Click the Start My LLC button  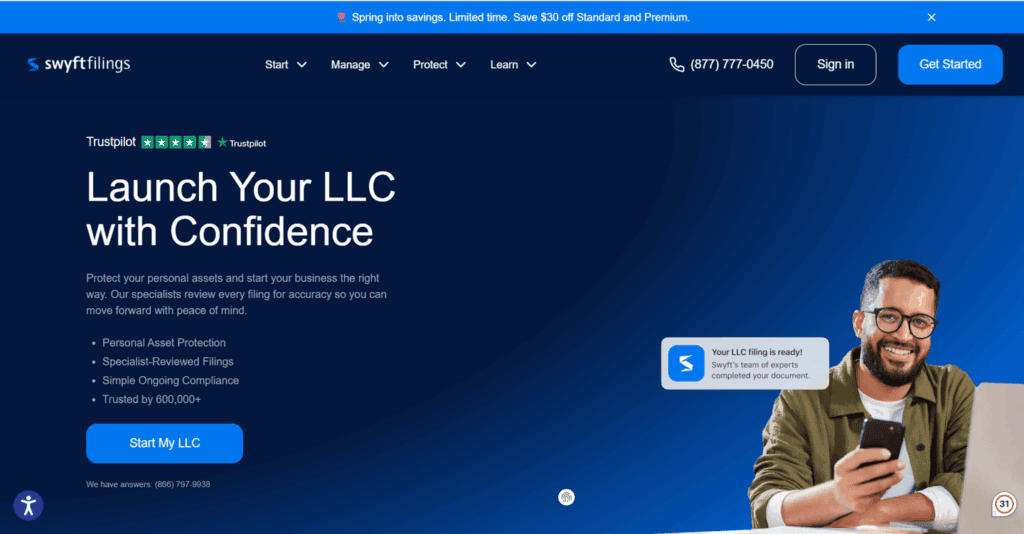click(165, 443)
